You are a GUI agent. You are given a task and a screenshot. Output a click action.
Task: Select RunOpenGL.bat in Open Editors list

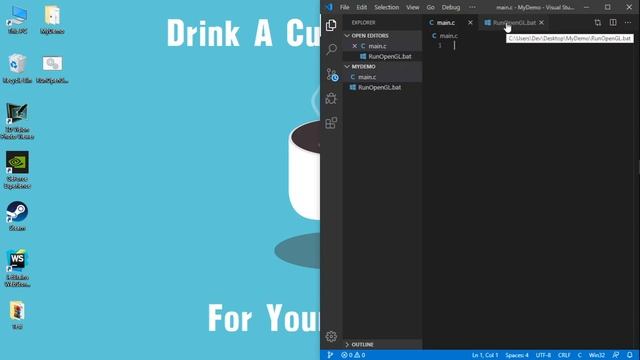(x=382, y=56)
